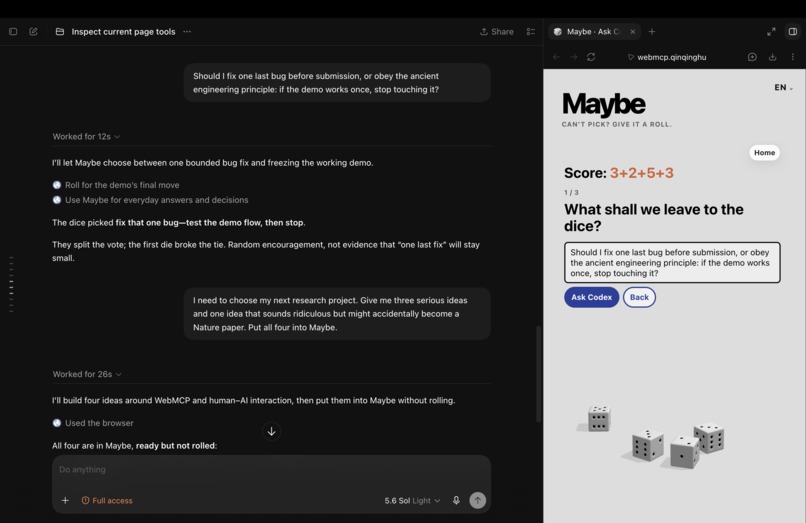Open the folder icon beside the thread title
Screen dimensions: 806x523
[60, 31]
